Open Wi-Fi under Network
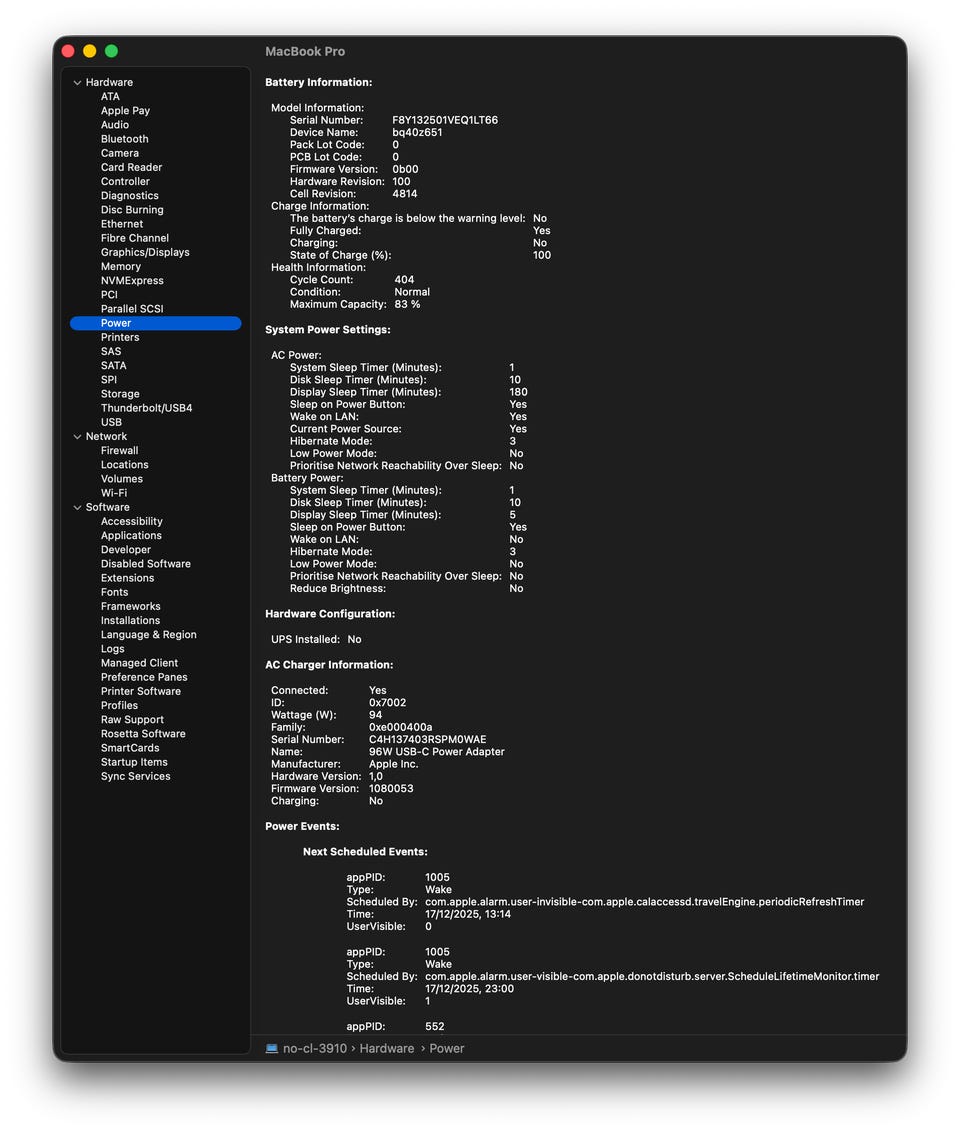 [x=114, y=493]
